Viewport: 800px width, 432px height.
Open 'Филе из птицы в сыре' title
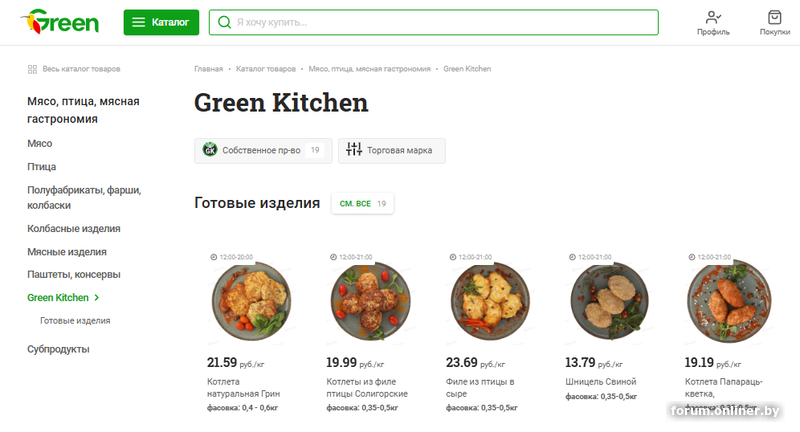pos(480,388)
